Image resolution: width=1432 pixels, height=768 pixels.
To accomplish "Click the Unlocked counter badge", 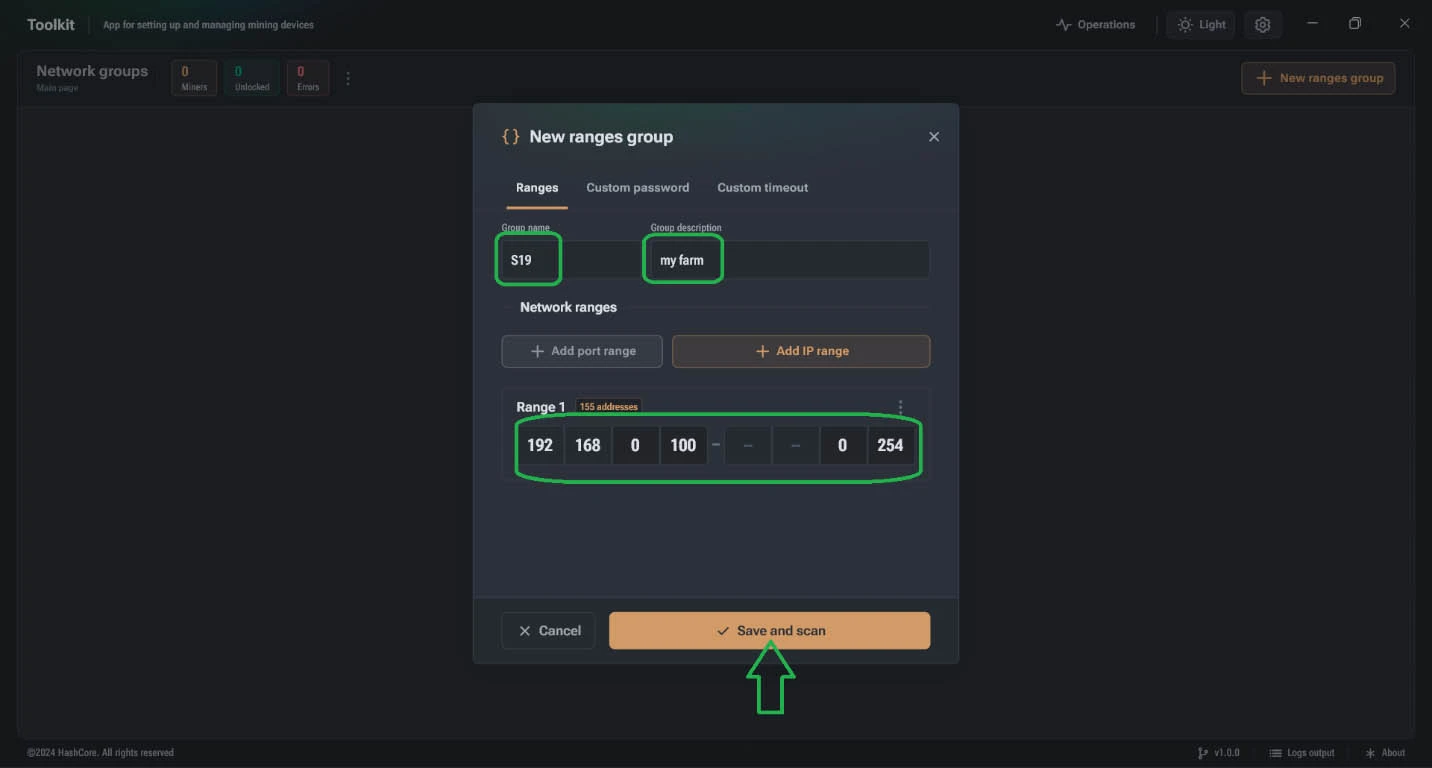I will [x=252, y=78].
